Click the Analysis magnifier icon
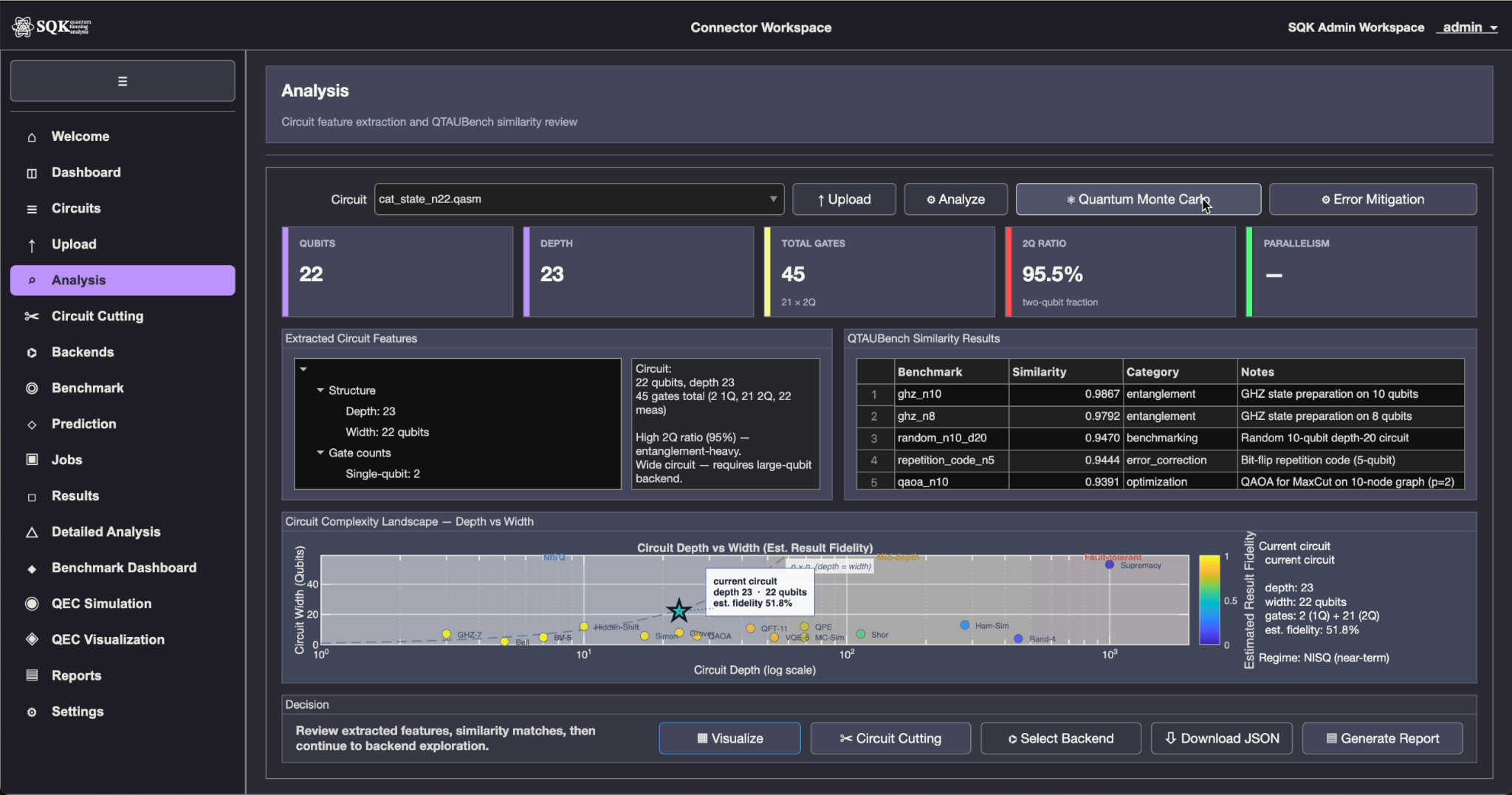The height and width of the screenshot is (795, 1512). (x=32, y=281)
